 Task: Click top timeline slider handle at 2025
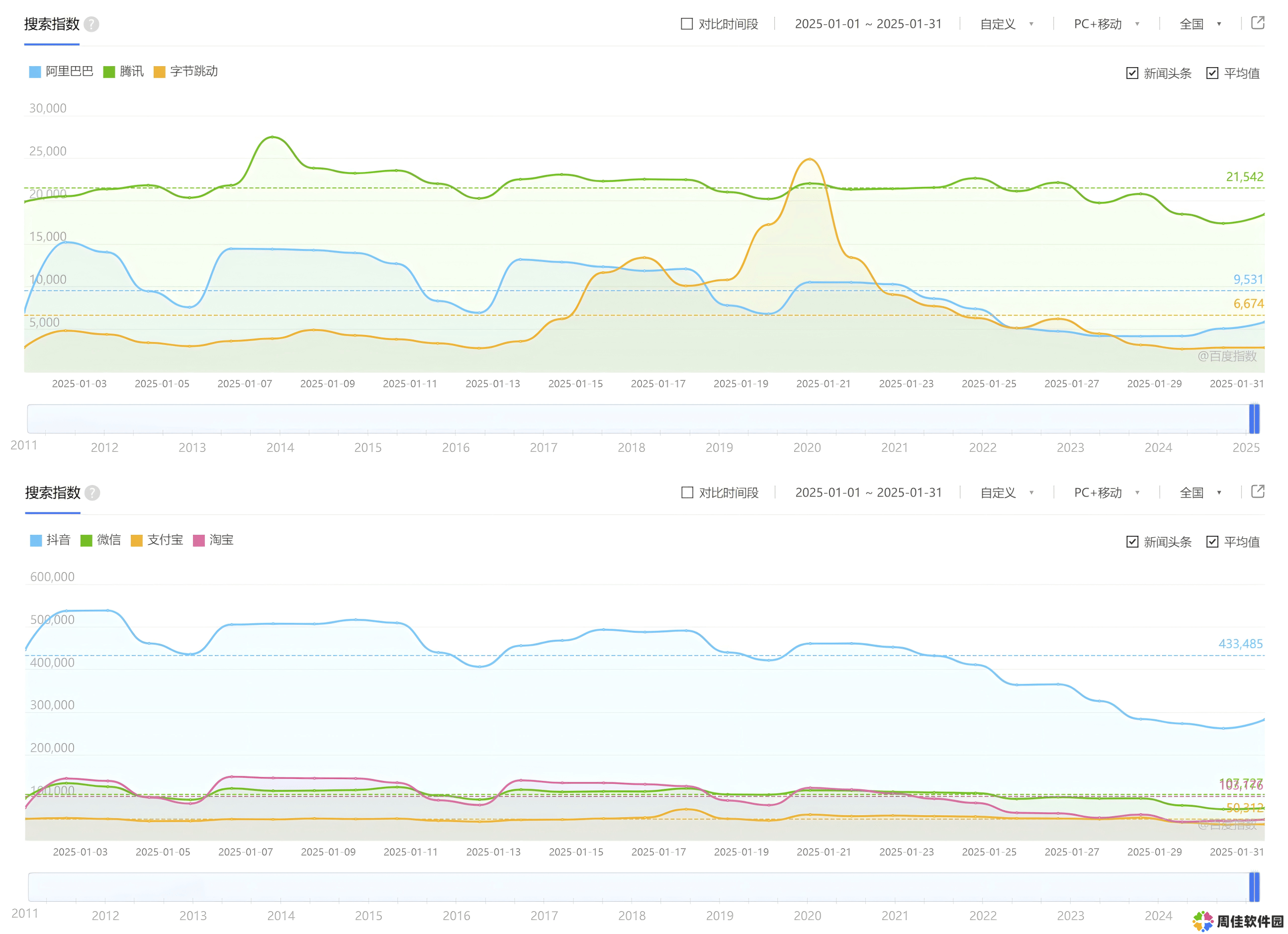coord(1255,419)
